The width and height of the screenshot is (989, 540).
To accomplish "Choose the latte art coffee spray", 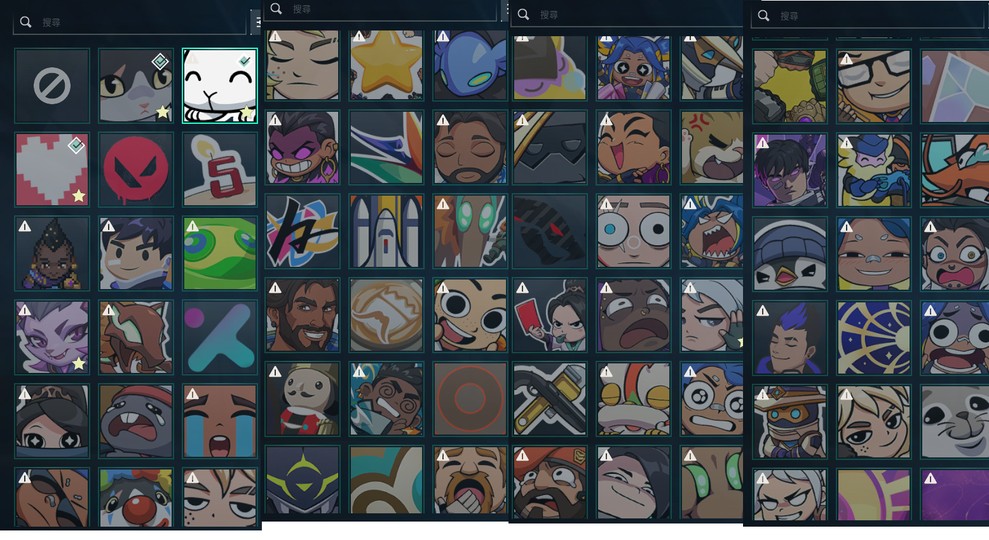I will pos(386,315).
